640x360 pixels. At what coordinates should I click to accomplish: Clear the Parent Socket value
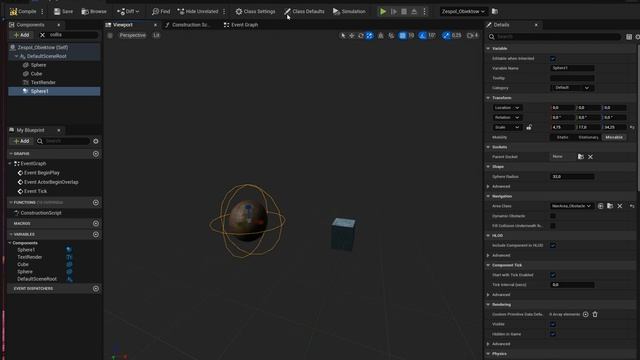point(590,157)
